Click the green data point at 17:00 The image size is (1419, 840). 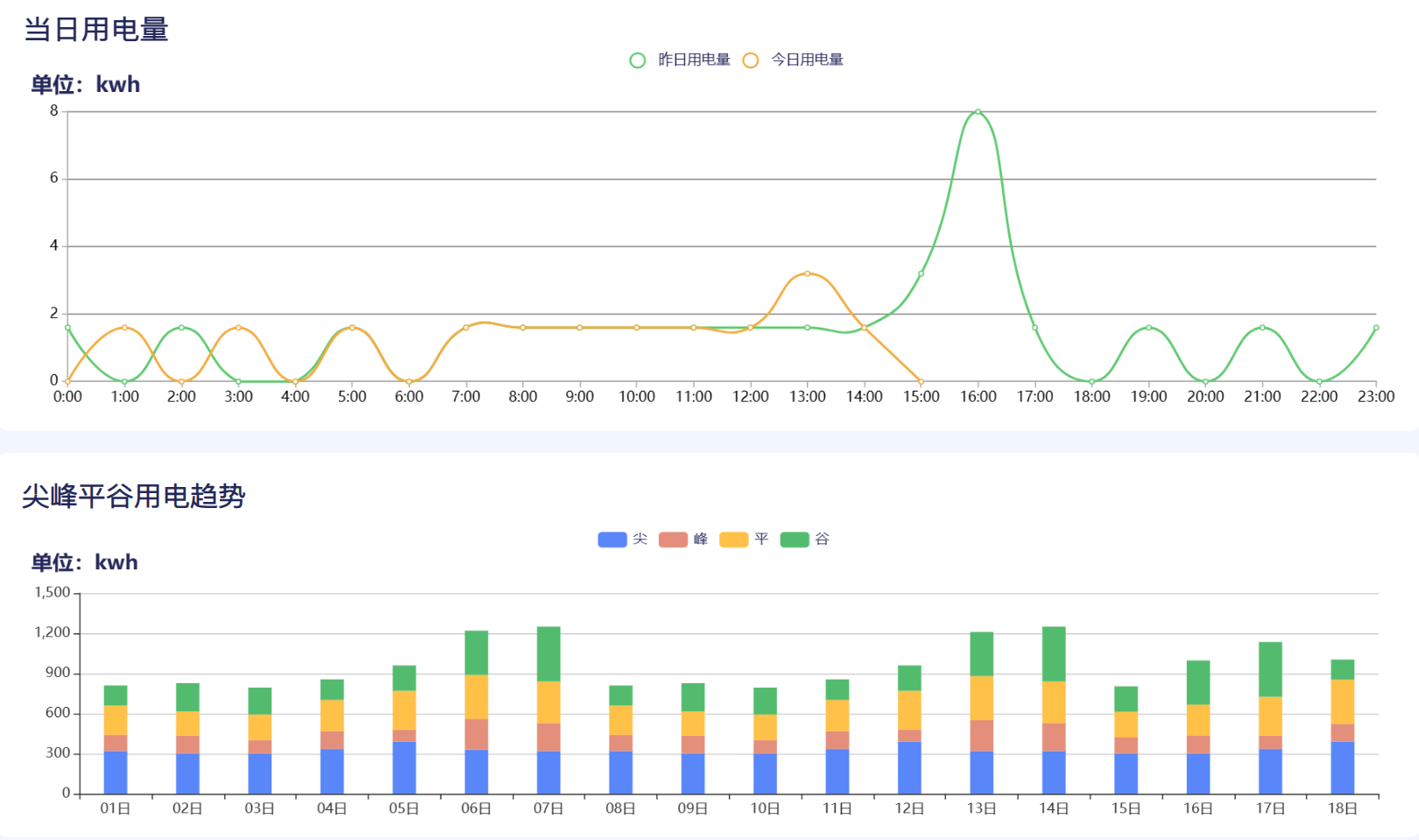pos(1034,328)
